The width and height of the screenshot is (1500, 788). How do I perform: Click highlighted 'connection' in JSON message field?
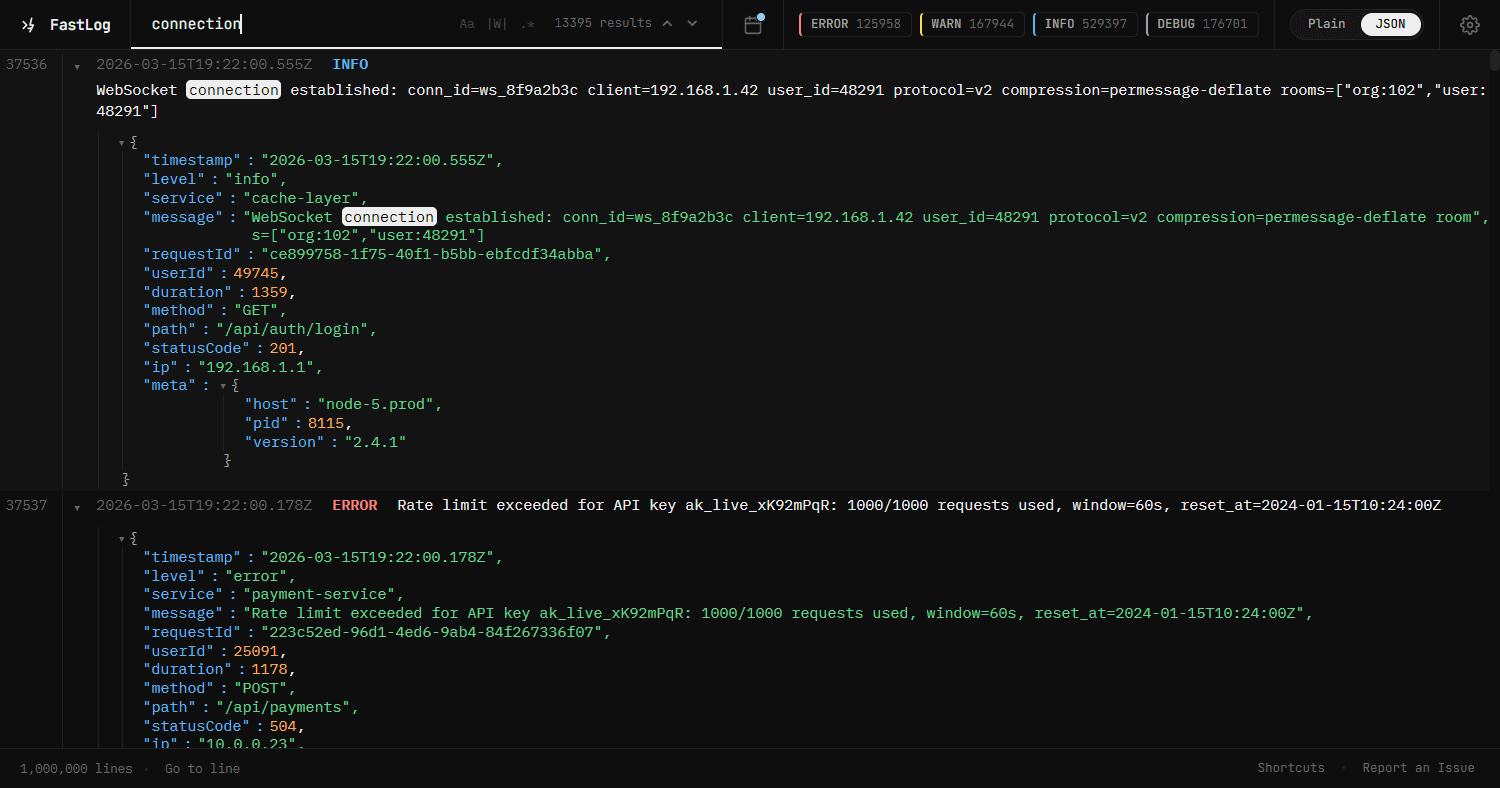[x=389, y=217]
